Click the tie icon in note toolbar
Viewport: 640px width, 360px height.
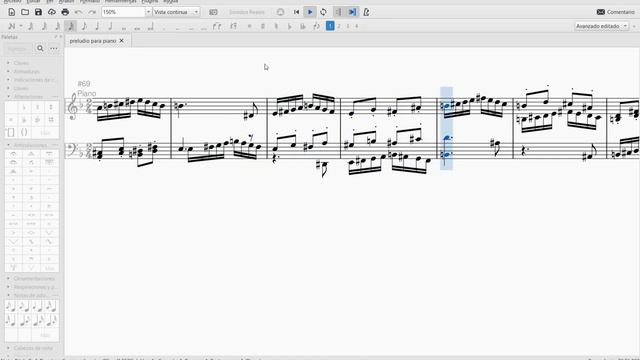click(x=217, y=26)
